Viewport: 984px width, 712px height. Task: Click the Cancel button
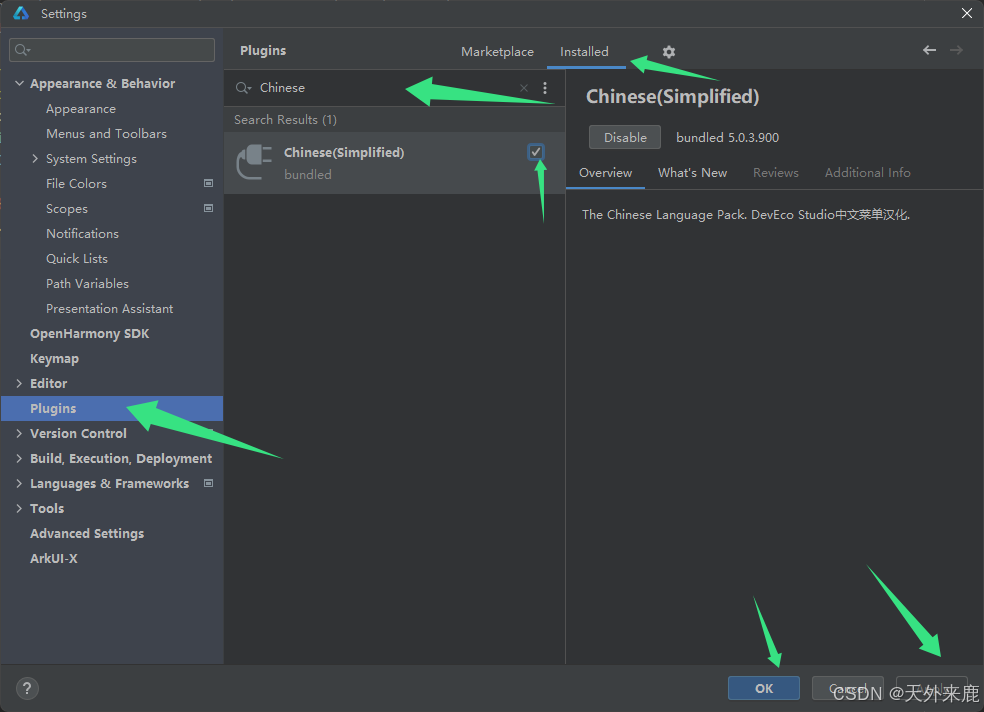[x=848, y=688]
